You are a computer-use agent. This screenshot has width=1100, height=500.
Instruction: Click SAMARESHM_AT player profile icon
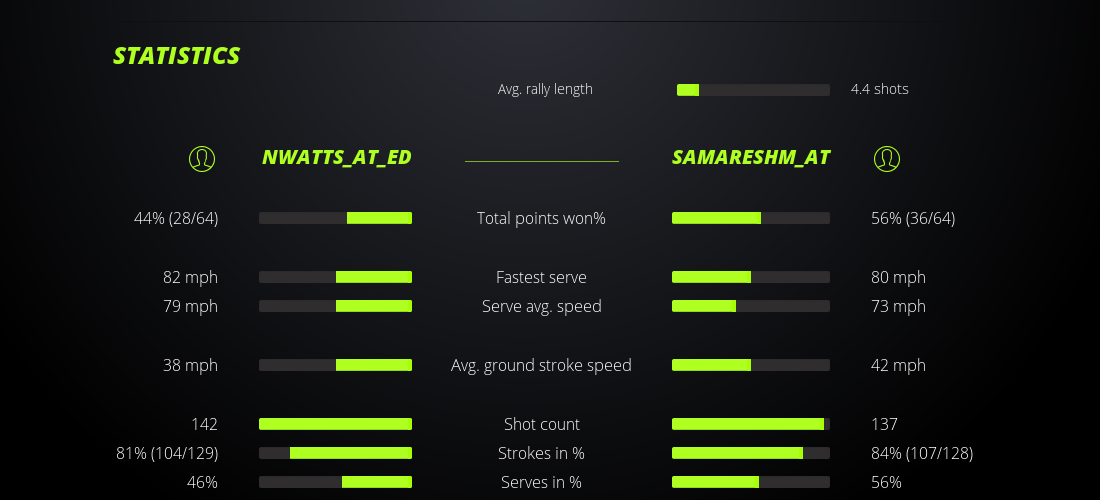point(887,158)
